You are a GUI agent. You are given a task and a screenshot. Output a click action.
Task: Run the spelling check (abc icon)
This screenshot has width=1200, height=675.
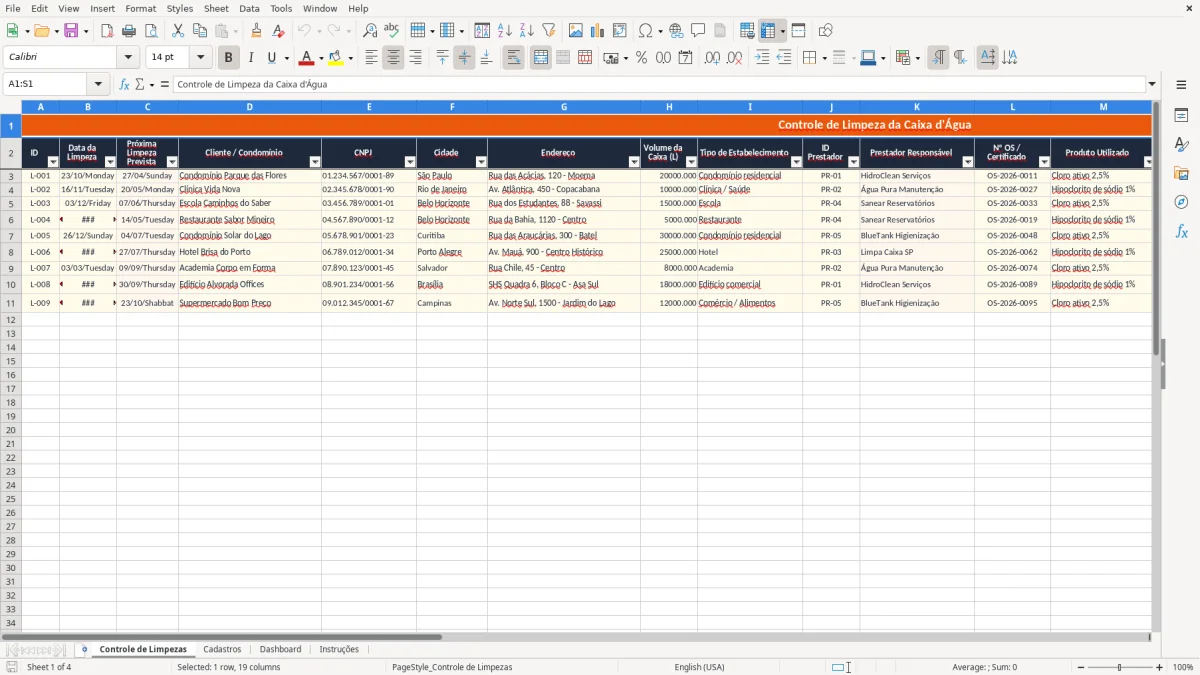coord(391,31)
